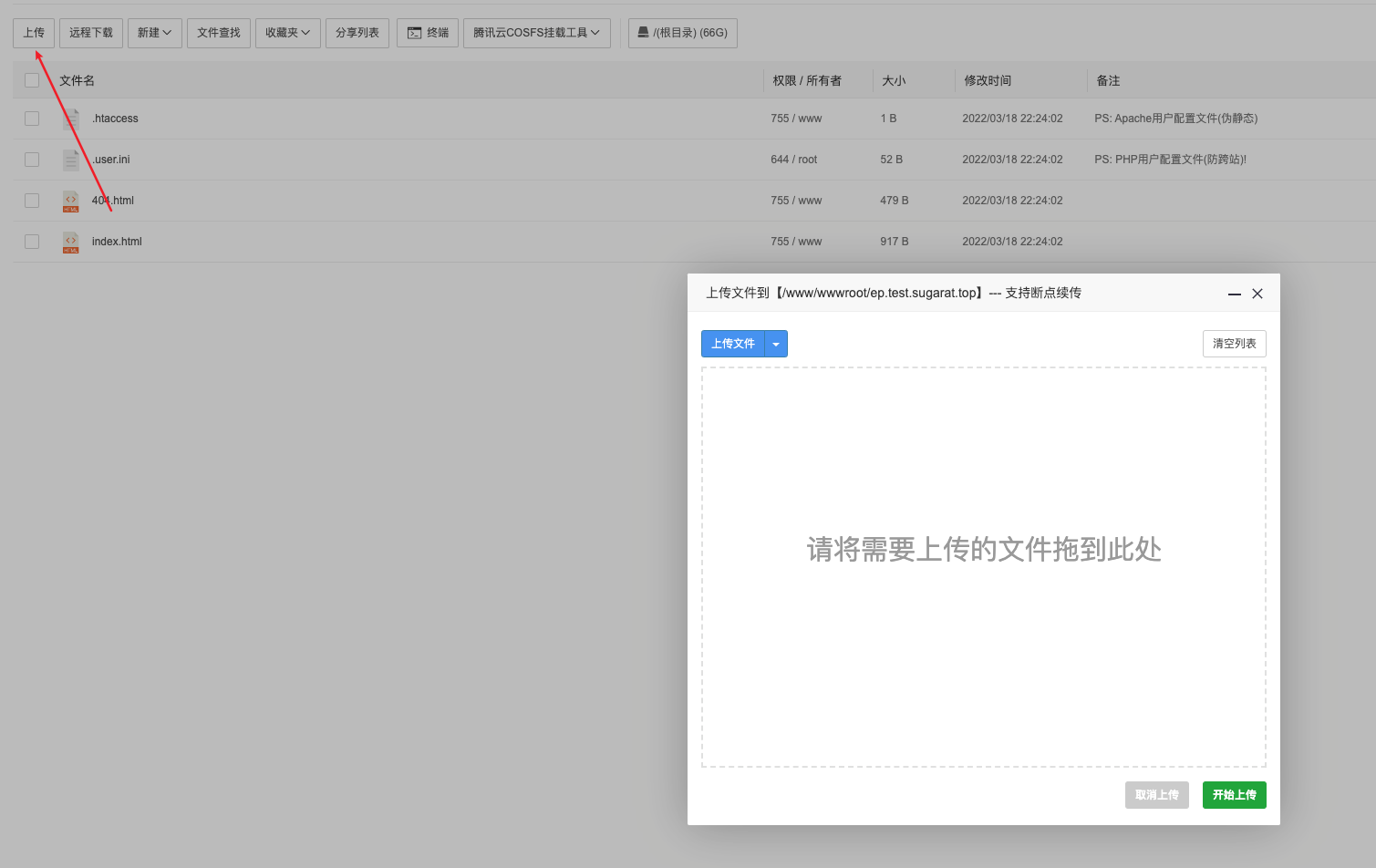
Task: Sort by the 文件名 column header
Action: tap(78, 81)
